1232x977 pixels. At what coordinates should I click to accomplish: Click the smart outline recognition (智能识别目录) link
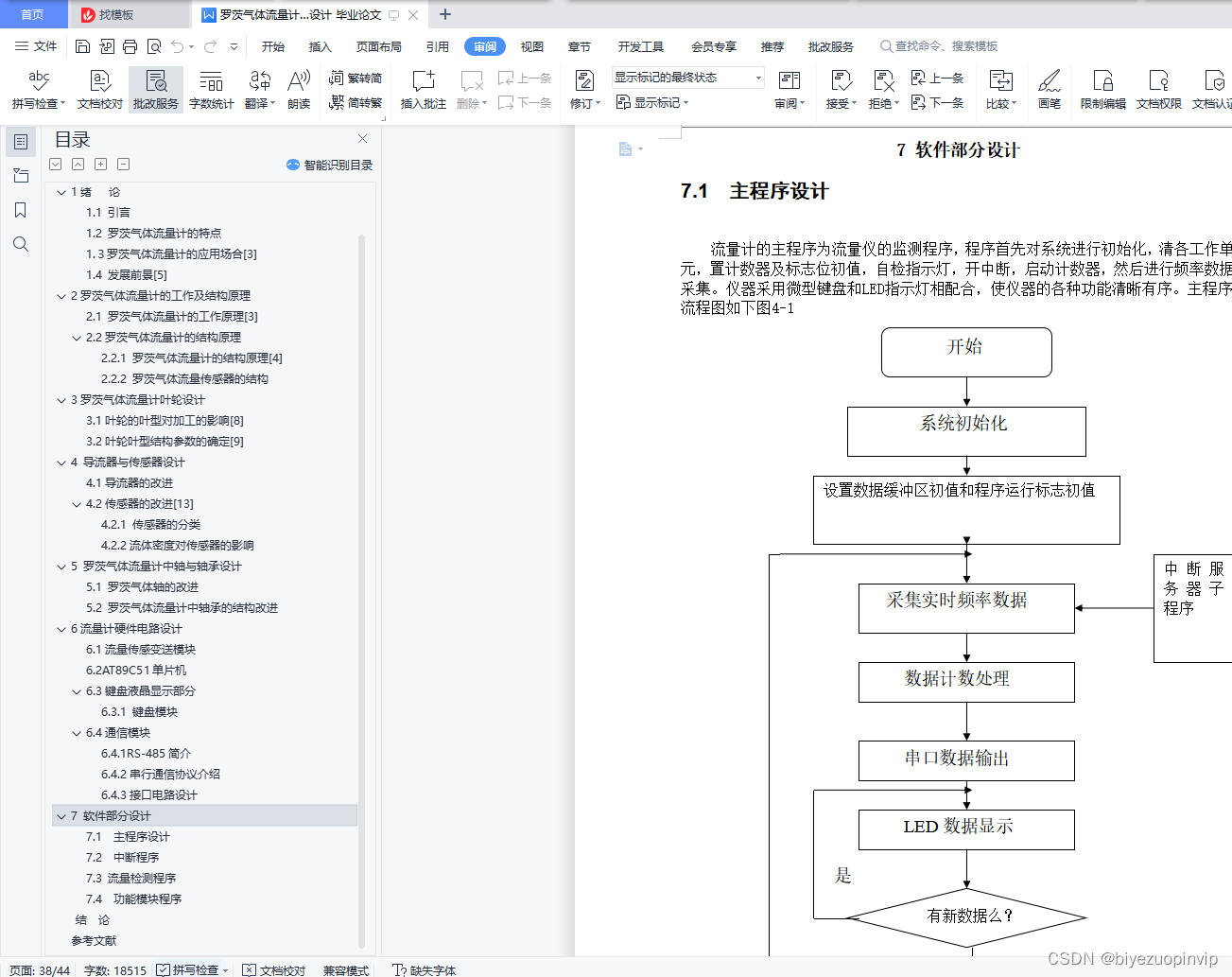click(329, 165)
